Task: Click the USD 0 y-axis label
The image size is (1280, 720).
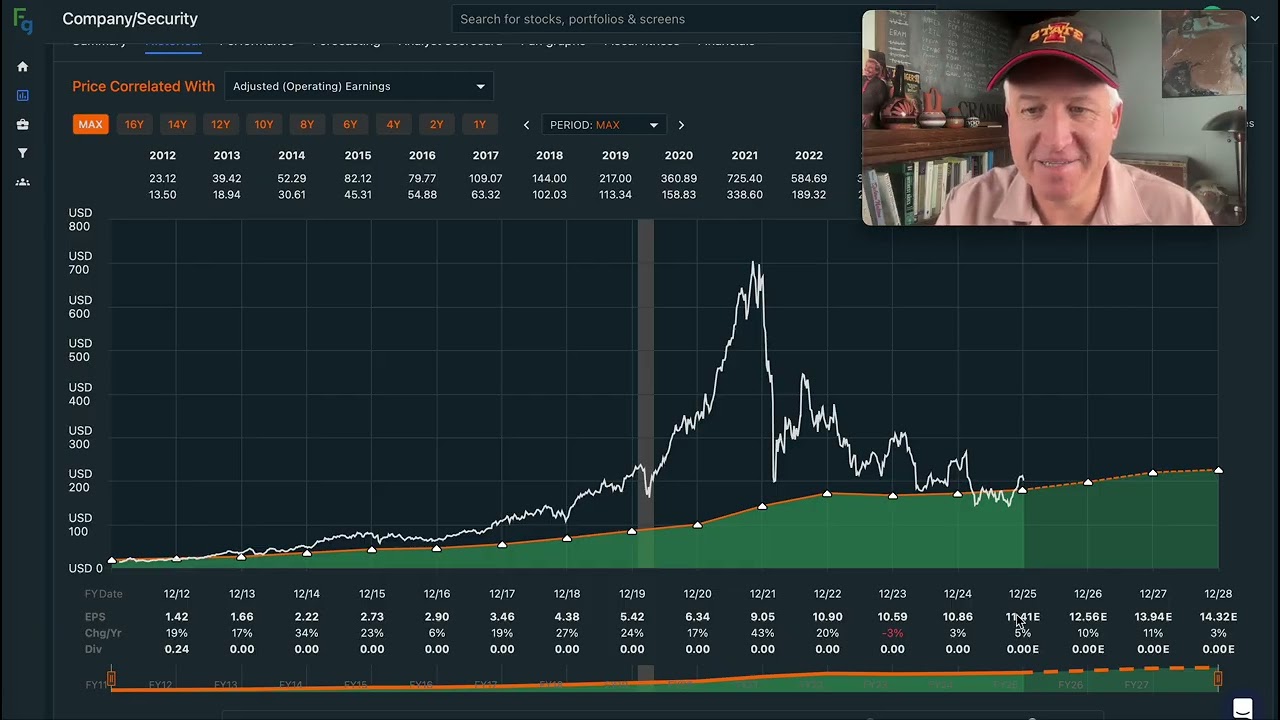Action: [85, 568]
